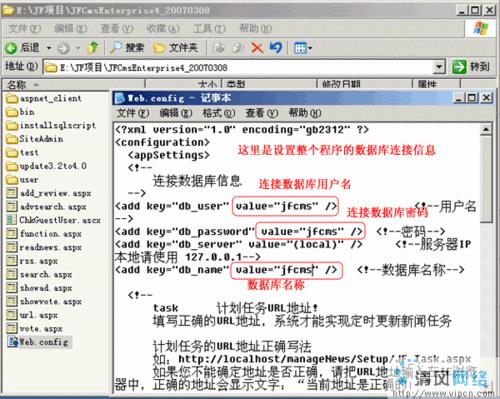Select add_review.aspx file icon
This screenshot has width=500, height=399.
click(x=12, y=193)
